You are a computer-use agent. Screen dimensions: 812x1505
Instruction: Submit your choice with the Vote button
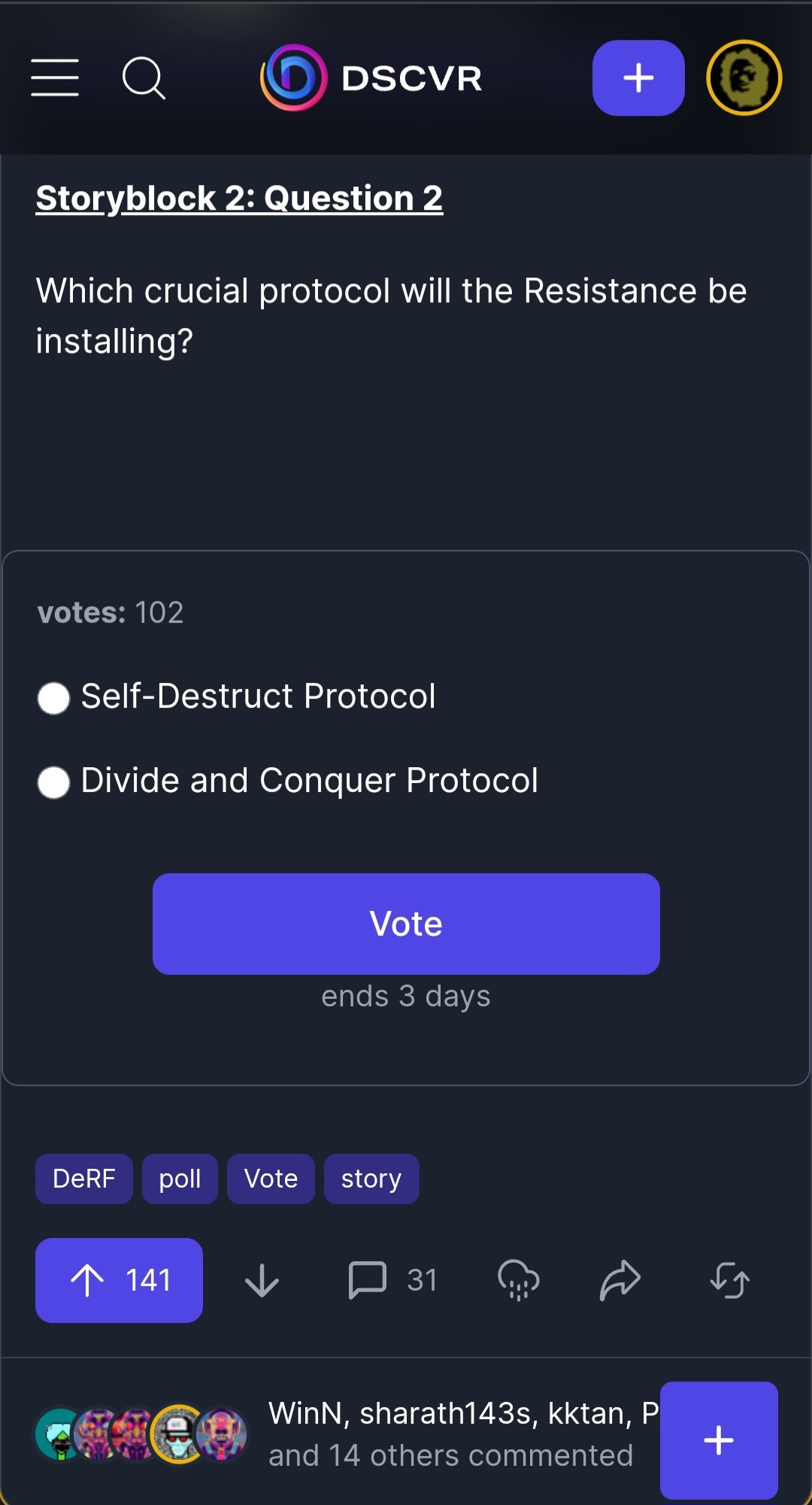[406, 924]
